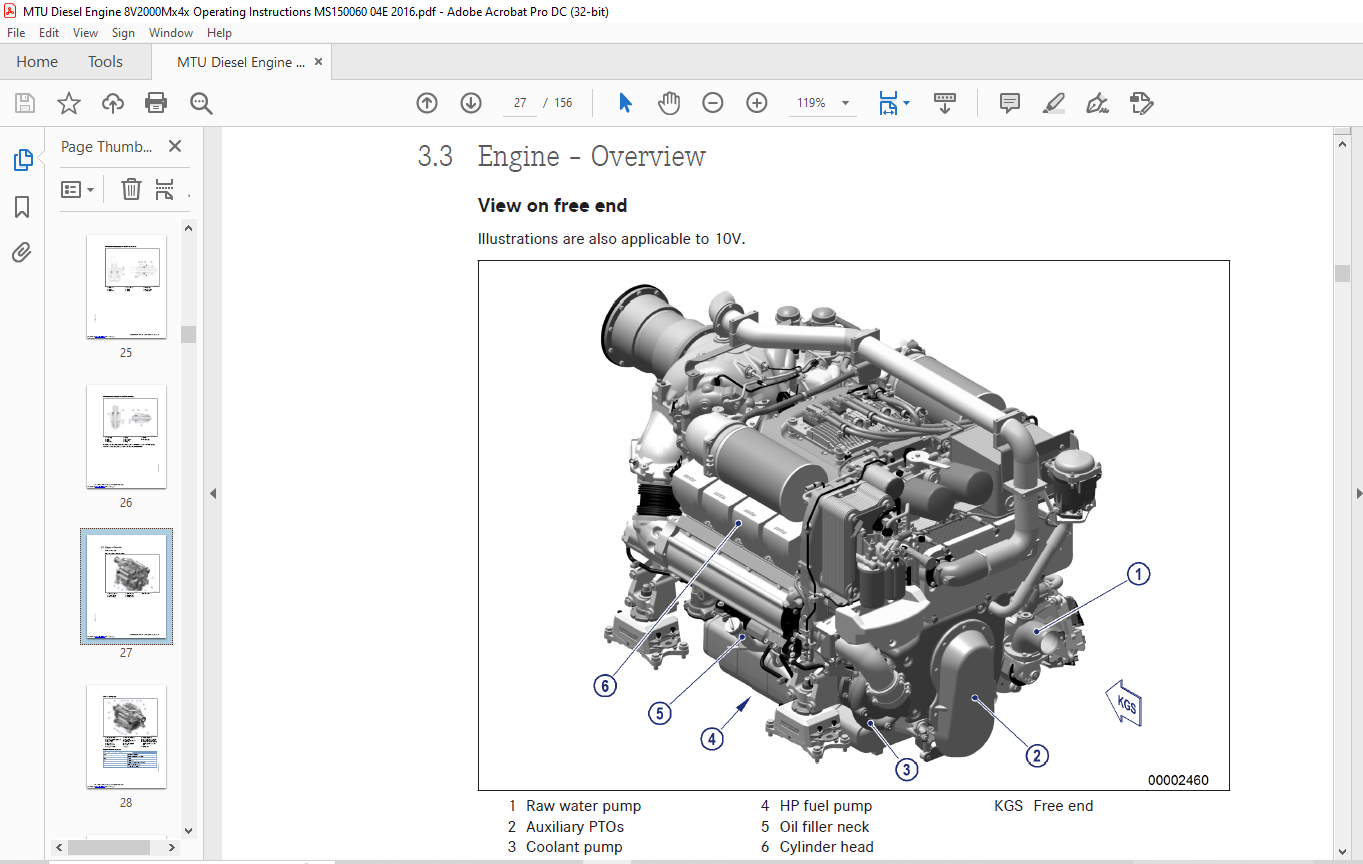Click the Save file icon
The height and width of the screenshot is (864, 1363).
[25, 103]
